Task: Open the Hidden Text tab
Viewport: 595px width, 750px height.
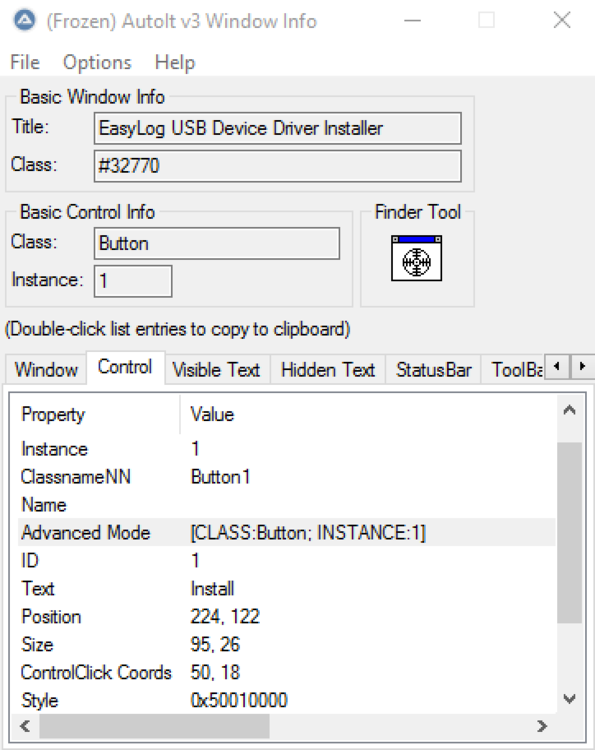Action: click(x=328, y=370)
